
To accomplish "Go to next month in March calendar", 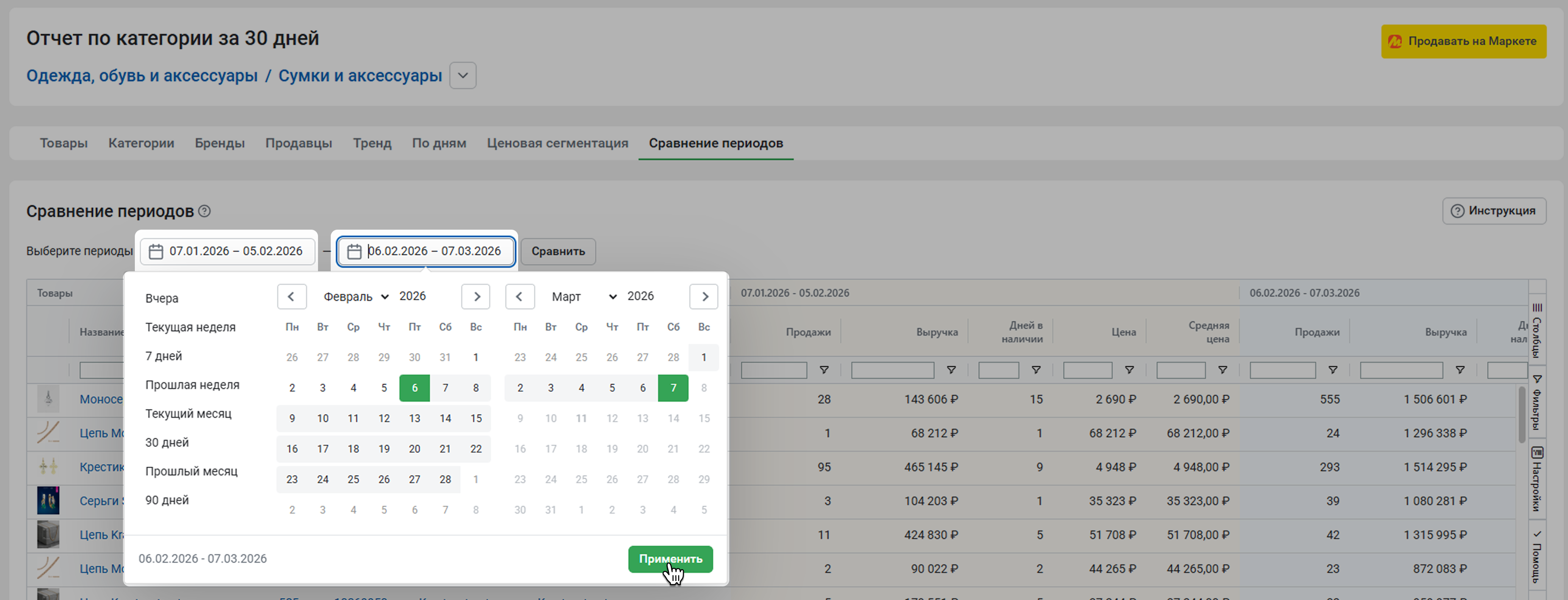I will (704, 296).
